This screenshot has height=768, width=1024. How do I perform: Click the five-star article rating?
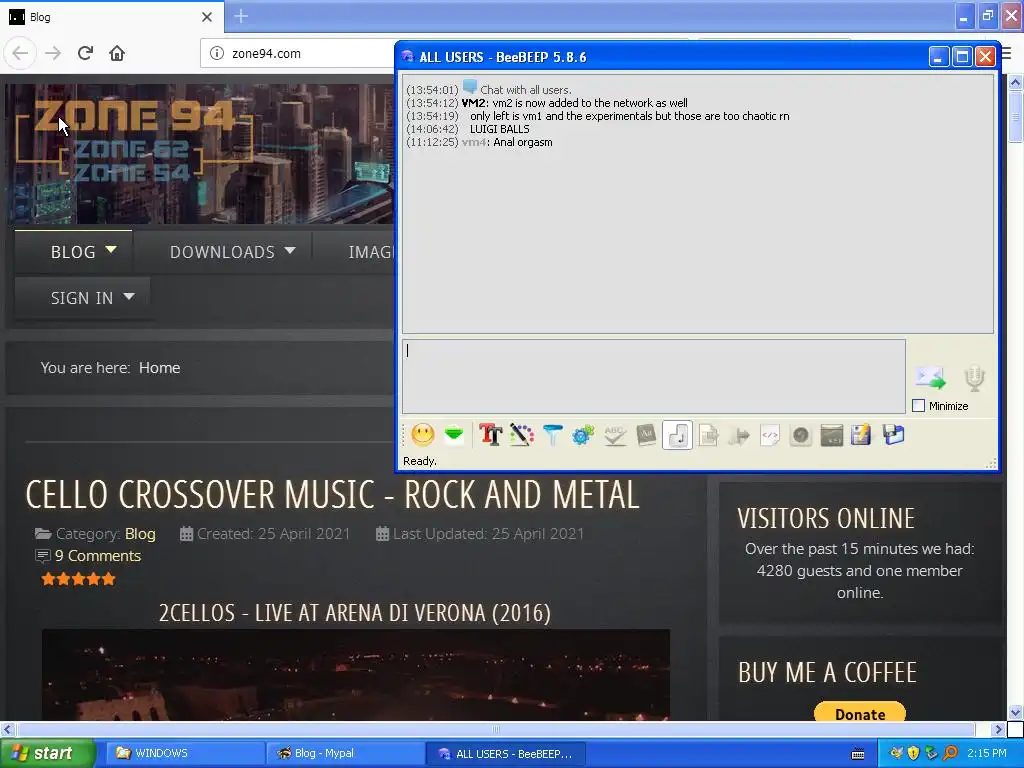click(x=78, y=579)
